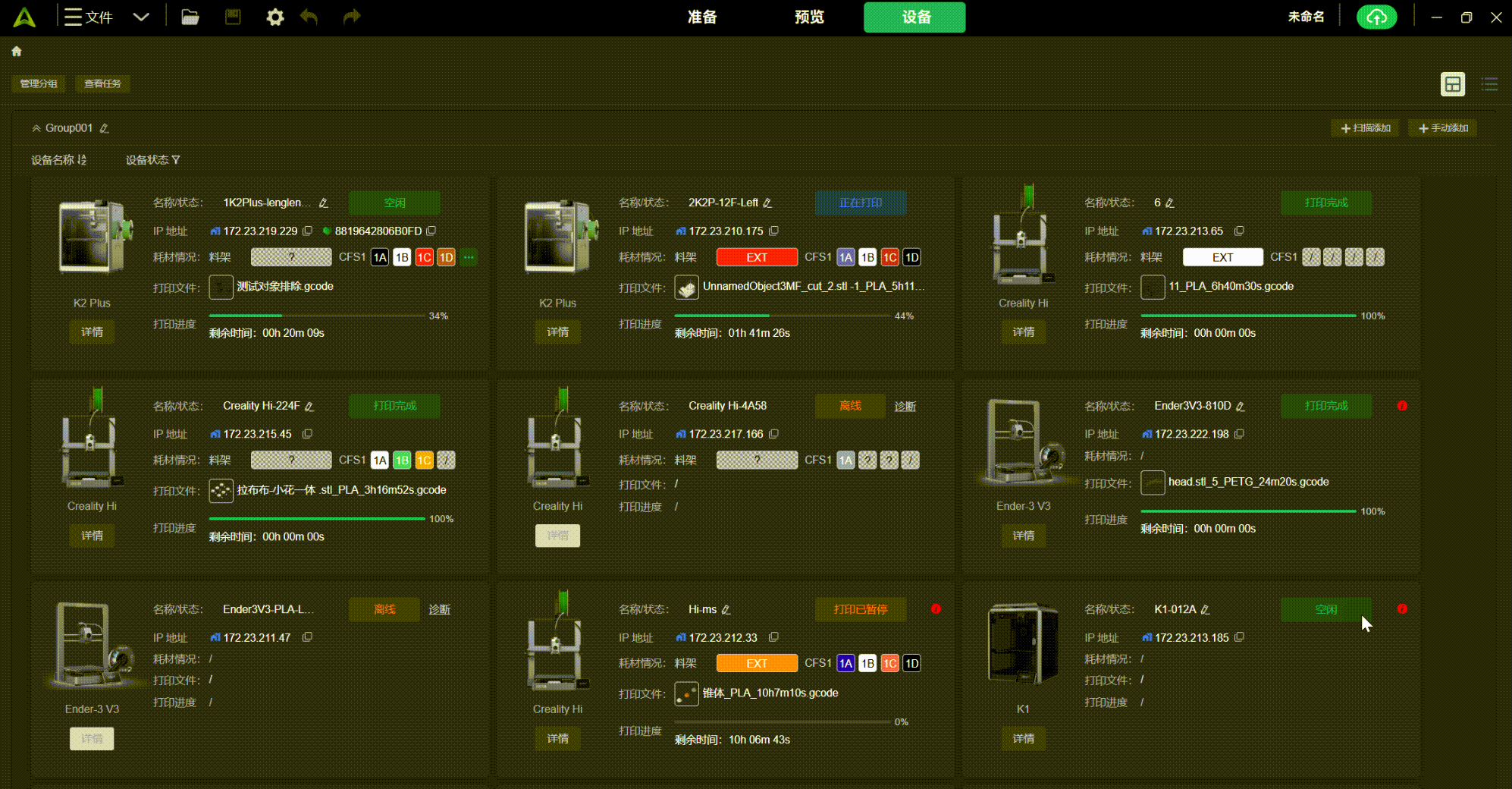Open the 锥体_PLA_10h7m10s file thumbnail
Screen dimensions: 1512x789
tap(686, 693)
